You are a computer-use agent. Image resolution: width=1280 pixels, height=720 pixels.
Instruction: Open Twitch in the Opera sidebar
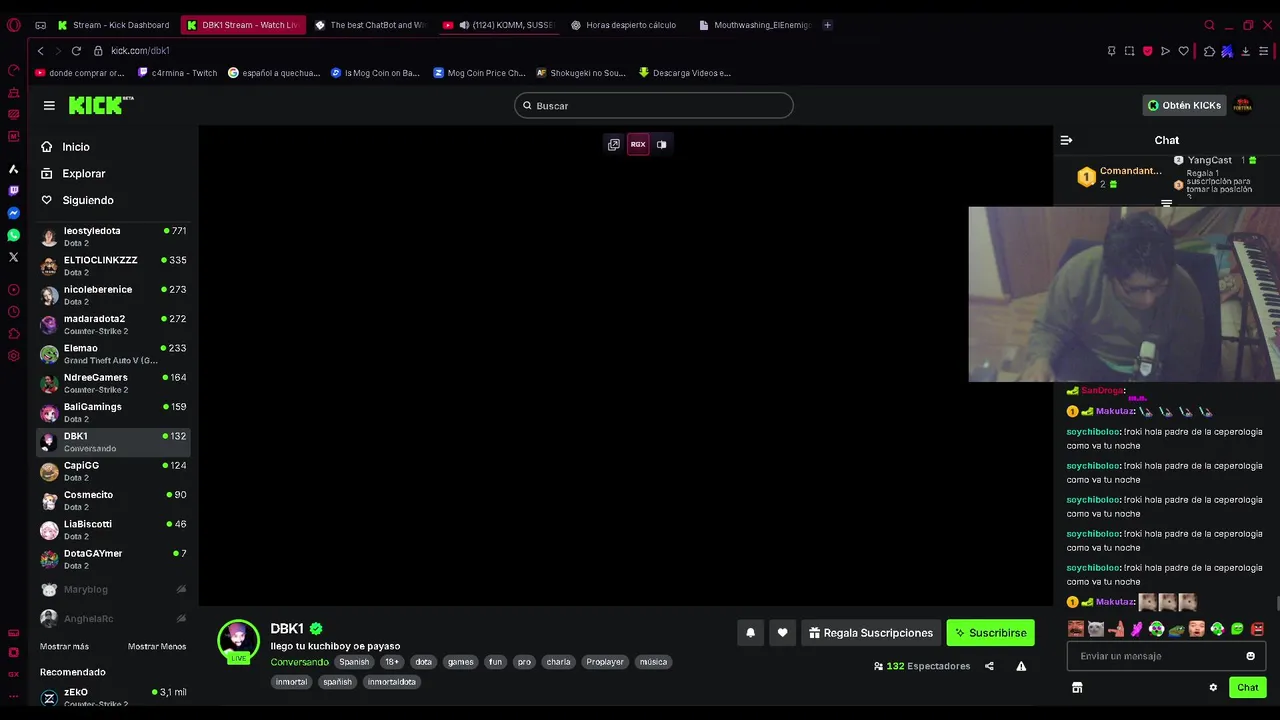13,191
